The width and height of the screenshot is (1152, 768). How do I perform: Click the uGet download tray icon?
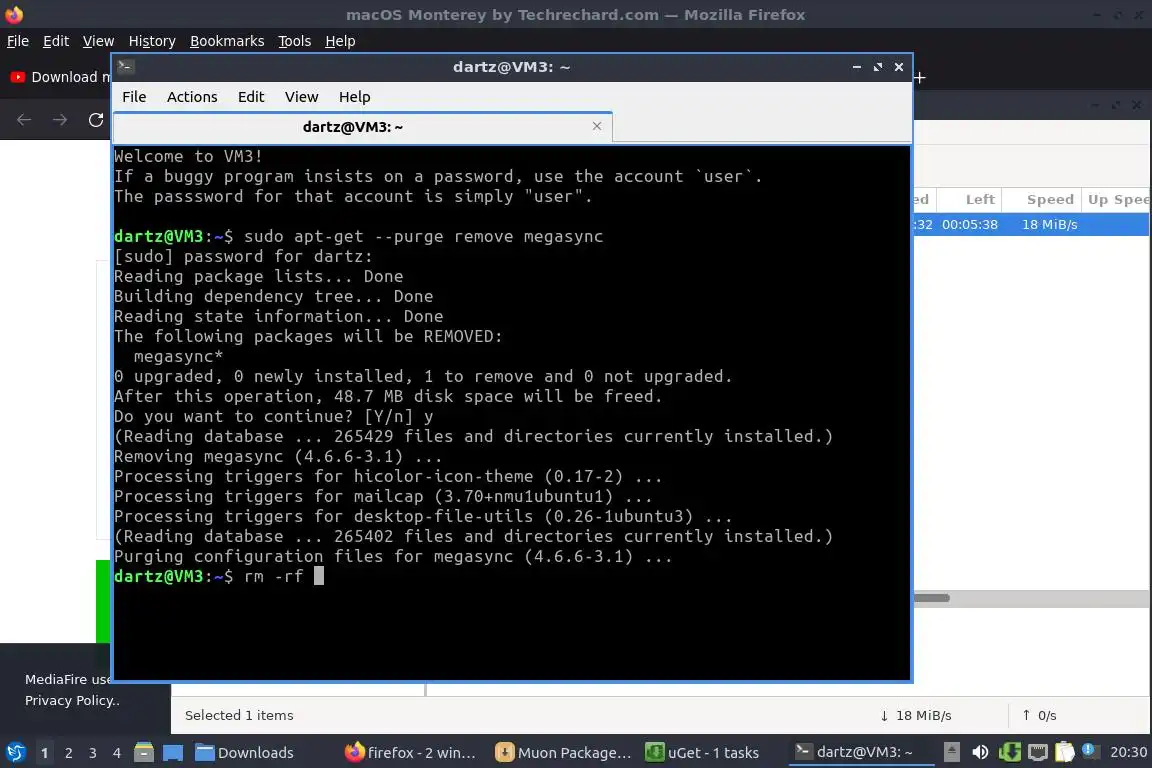1009,752
